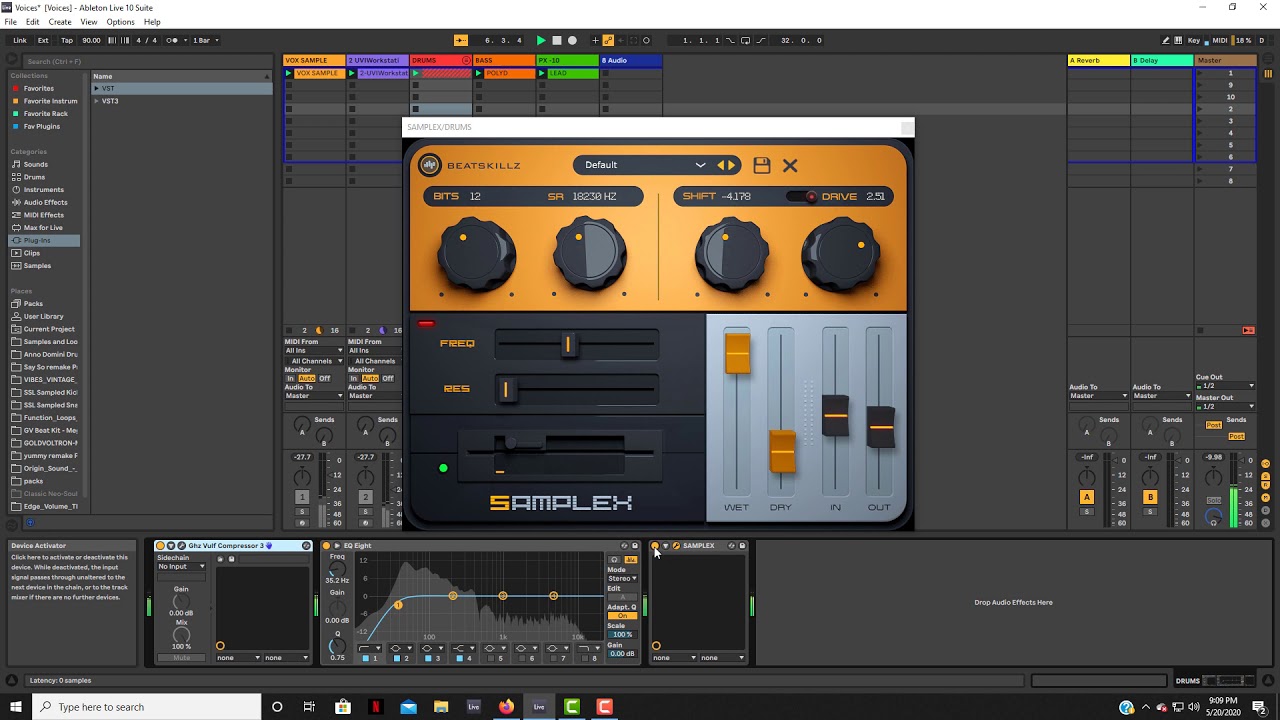
Task: Toggle the EQ Eight device activator
Action: [326, 546]
